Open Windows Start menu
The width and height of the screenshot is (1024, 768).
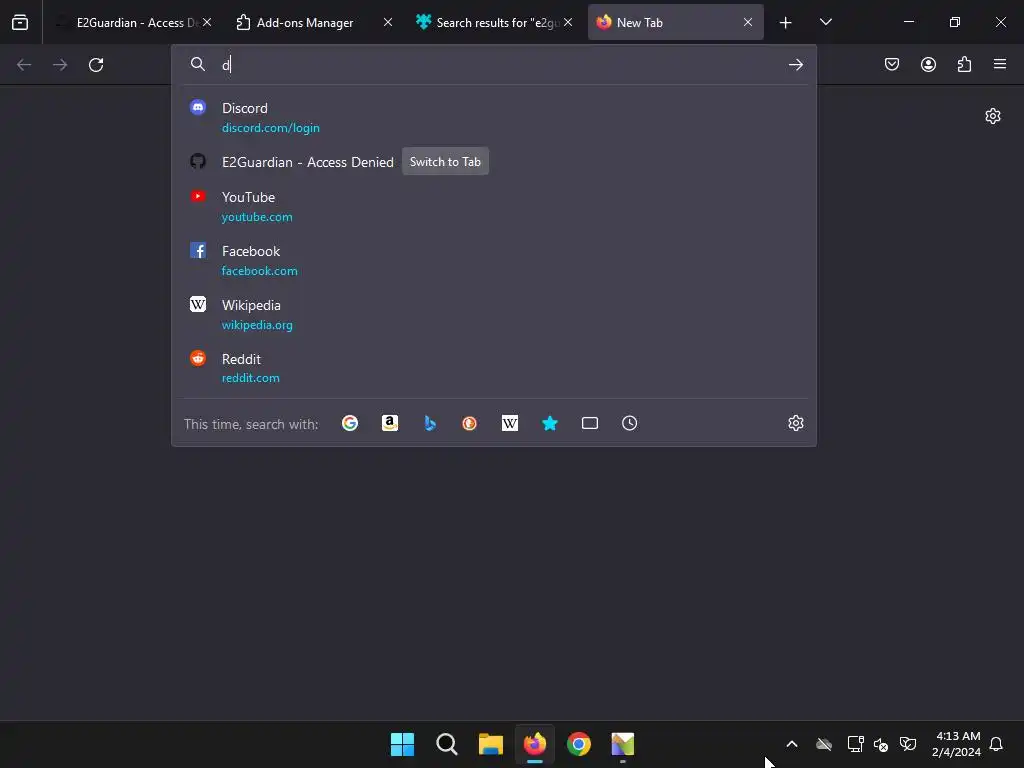tap(402, 744)
